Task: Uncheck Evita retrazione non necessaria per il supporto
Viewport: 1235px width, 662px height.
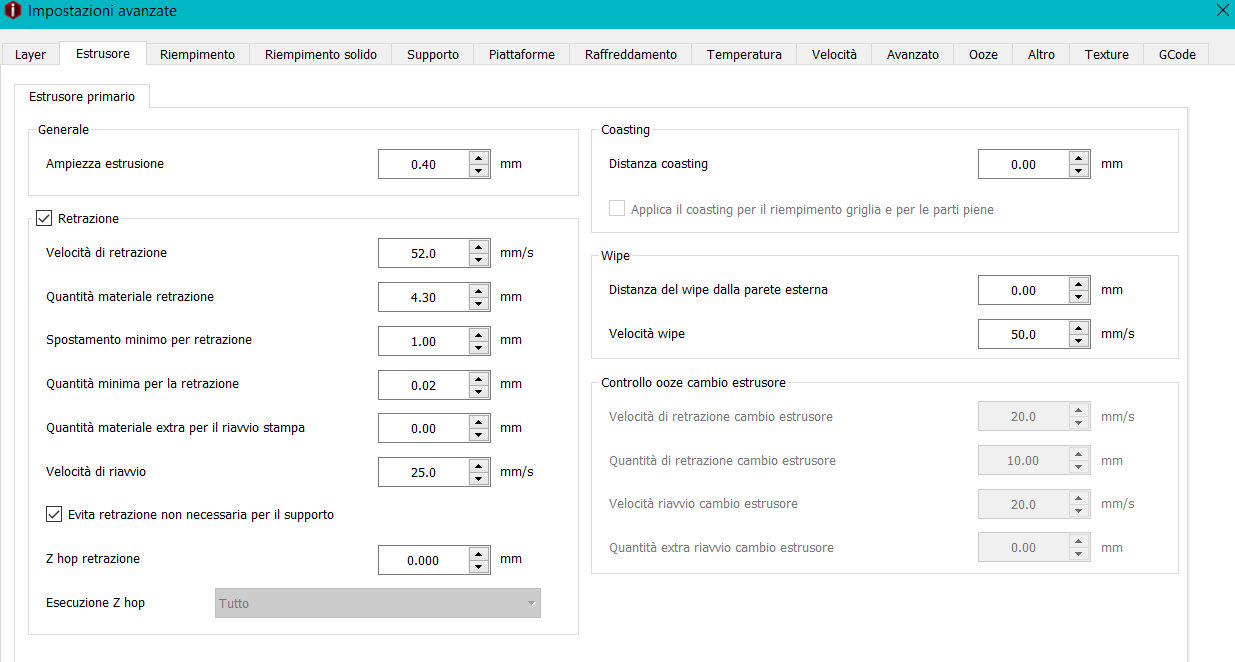Action: pos(54,515)
